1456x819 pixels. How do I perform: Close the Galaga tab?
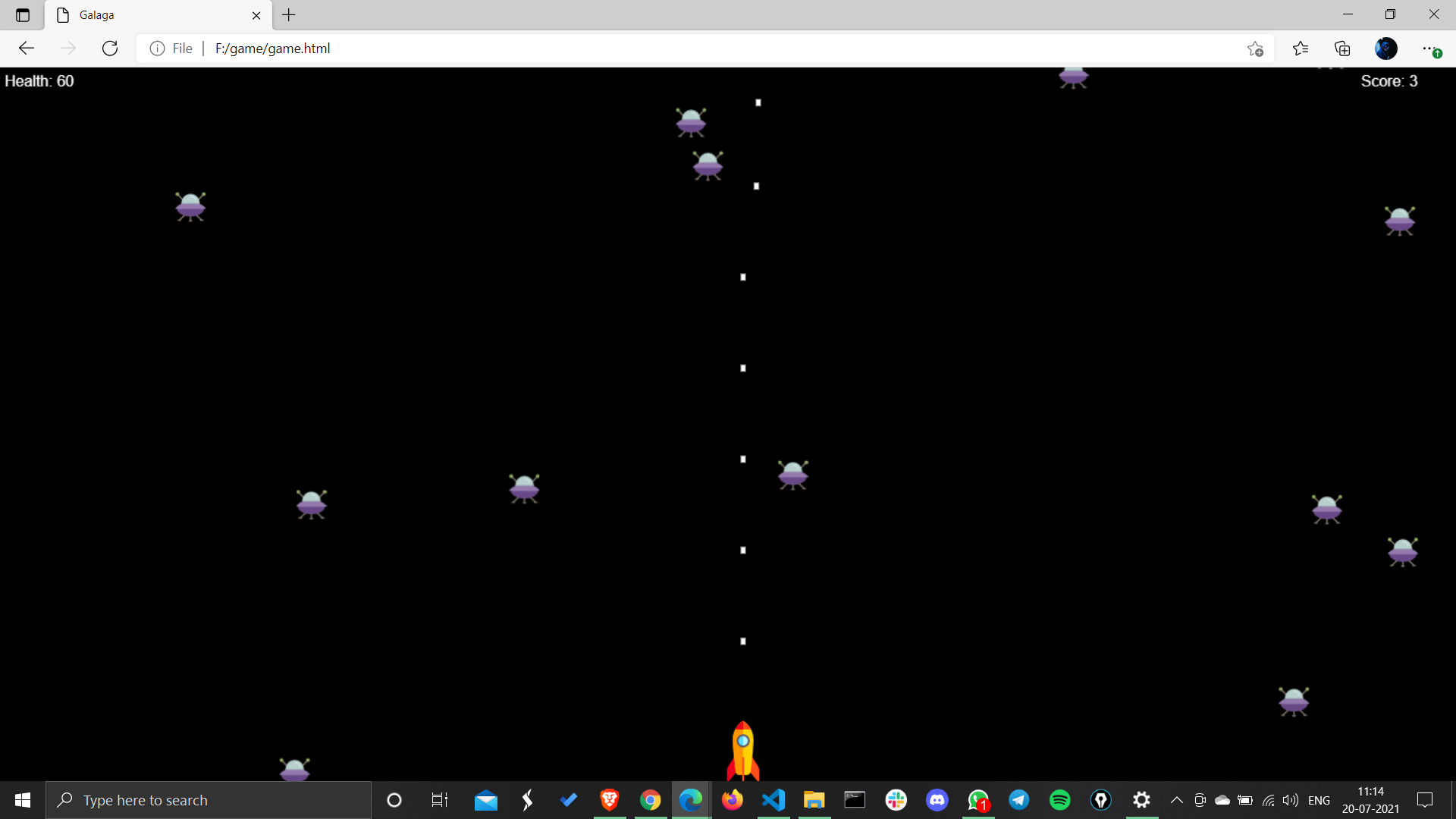[256, 15]
